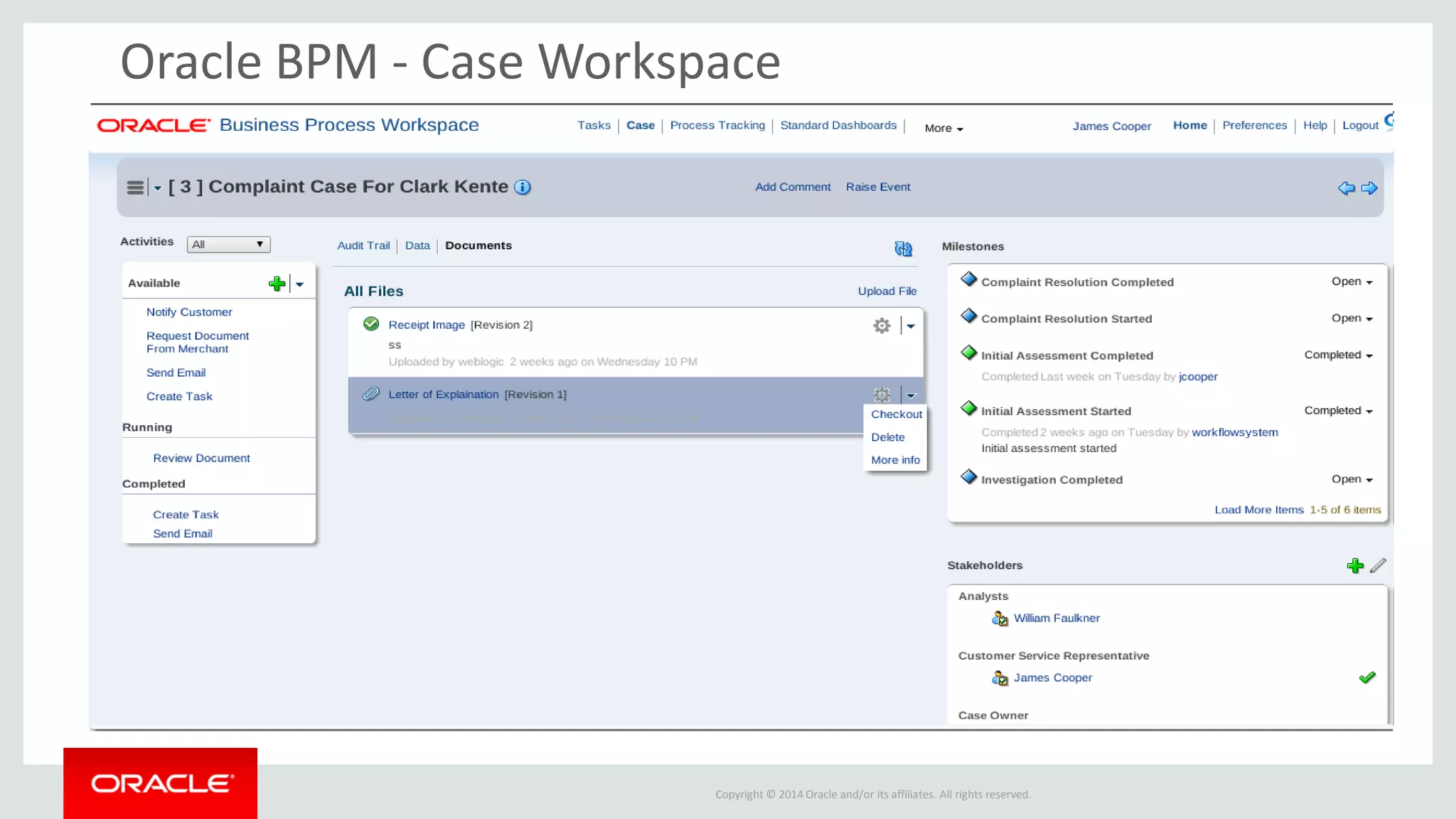Open the Preferences link

(1255, 125)
